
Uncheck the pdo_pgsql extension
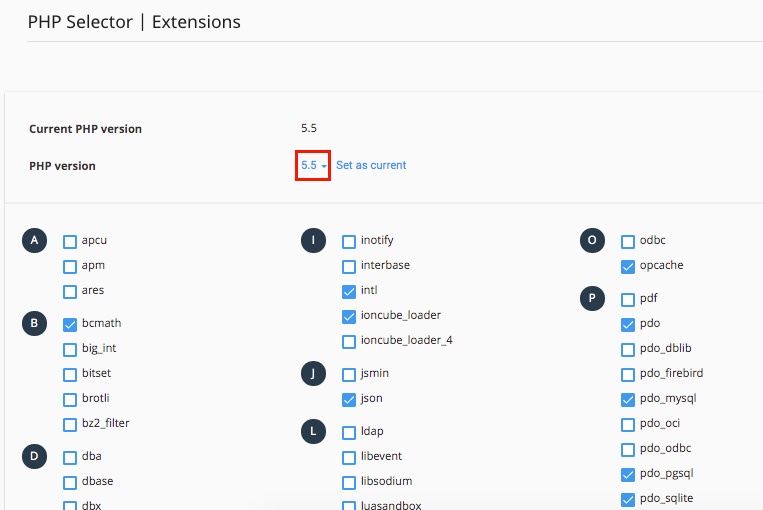point(628,474)
